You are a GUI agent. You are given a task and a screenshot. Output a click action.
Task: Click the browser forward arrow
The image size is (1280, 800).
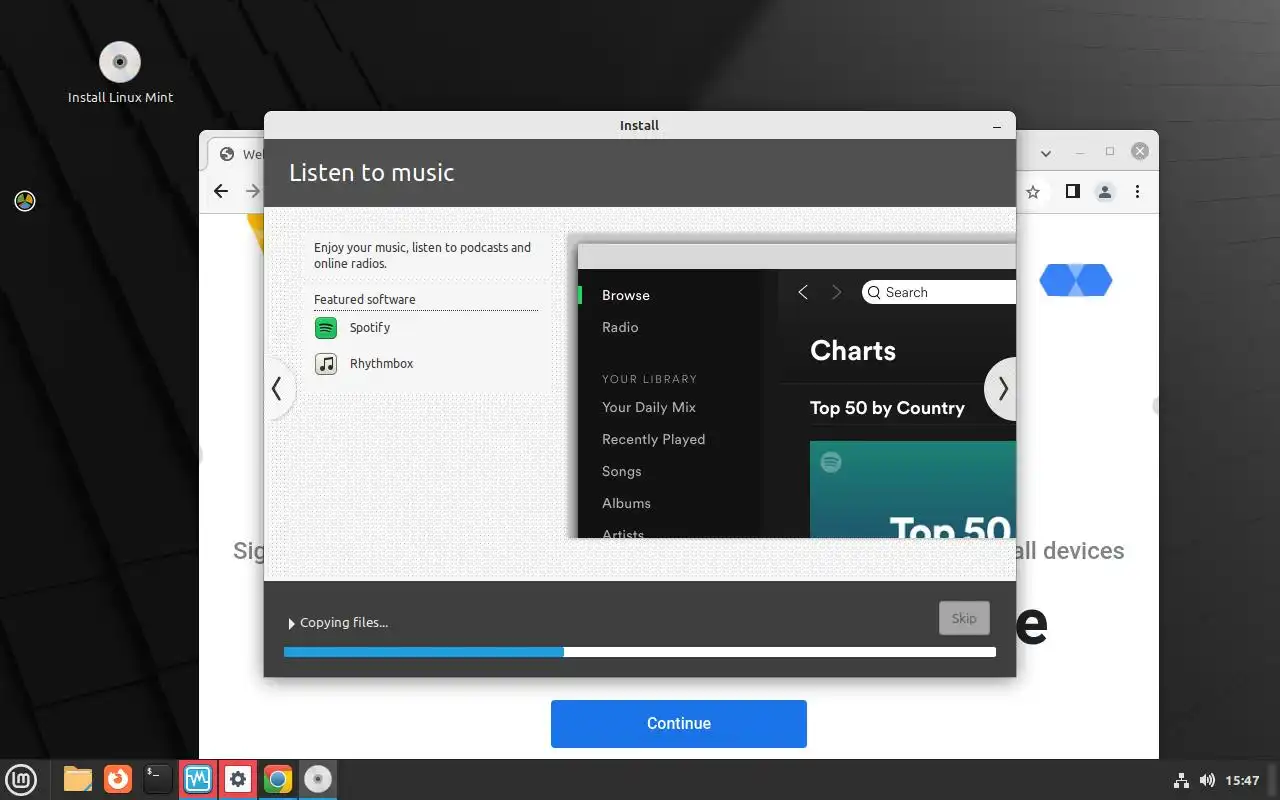[253, 191]
